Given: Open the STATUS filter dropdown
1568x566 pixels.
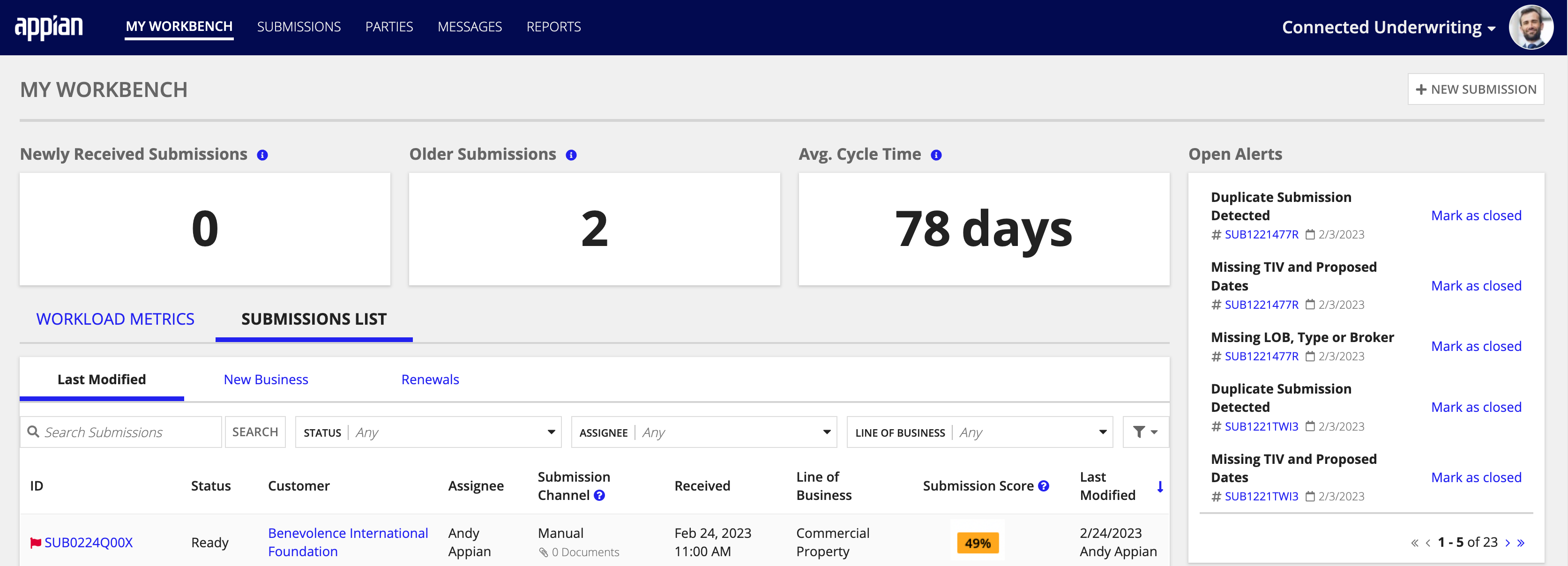Looking at the screenshot, I should pos(428,432).
